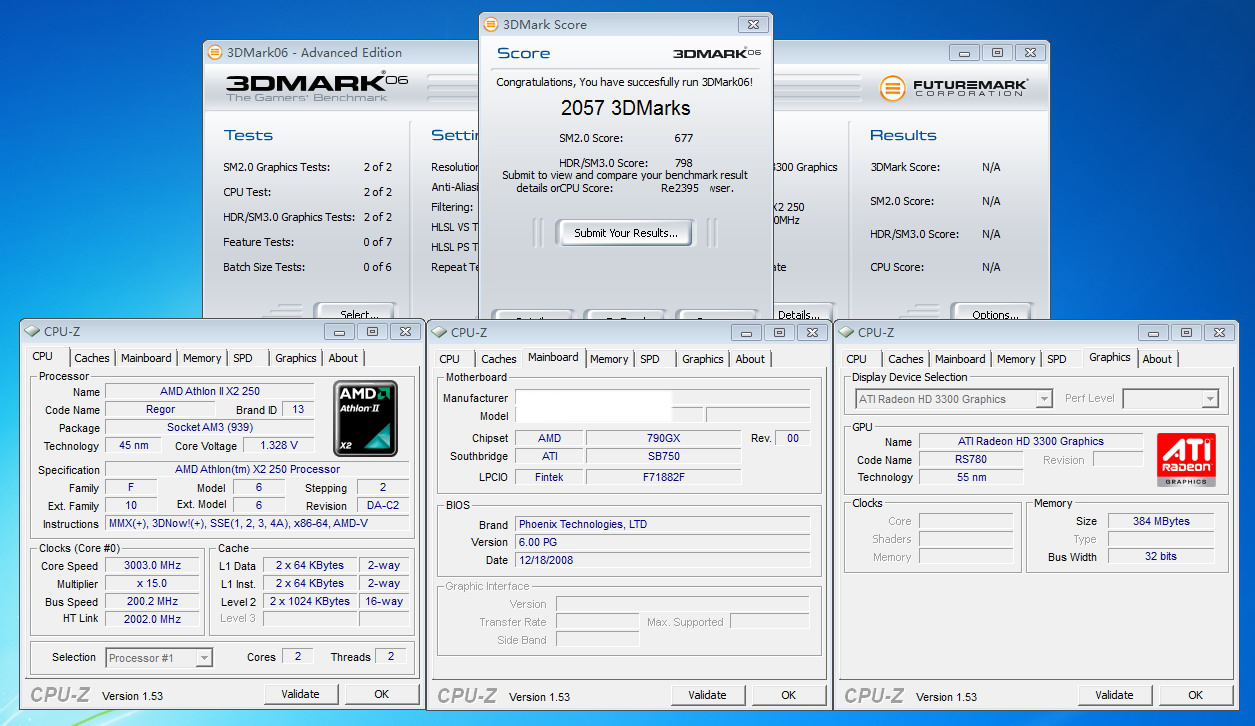
Task: Click the 3DMark Score dialog title icon
Action: coord(491,24)
